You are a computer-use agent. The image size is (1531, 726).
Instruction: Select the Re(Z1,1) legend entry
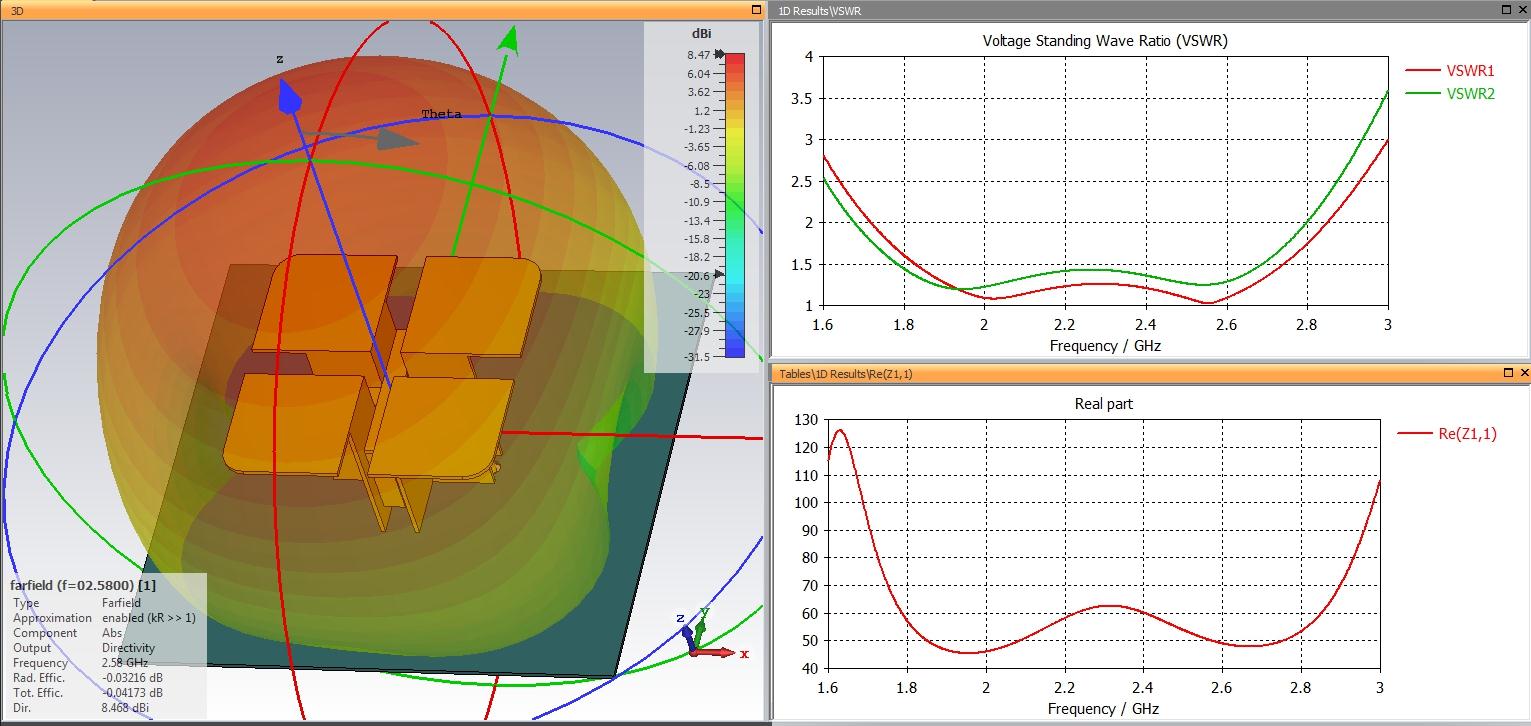pyautogui.click(x=1447, y=433)
